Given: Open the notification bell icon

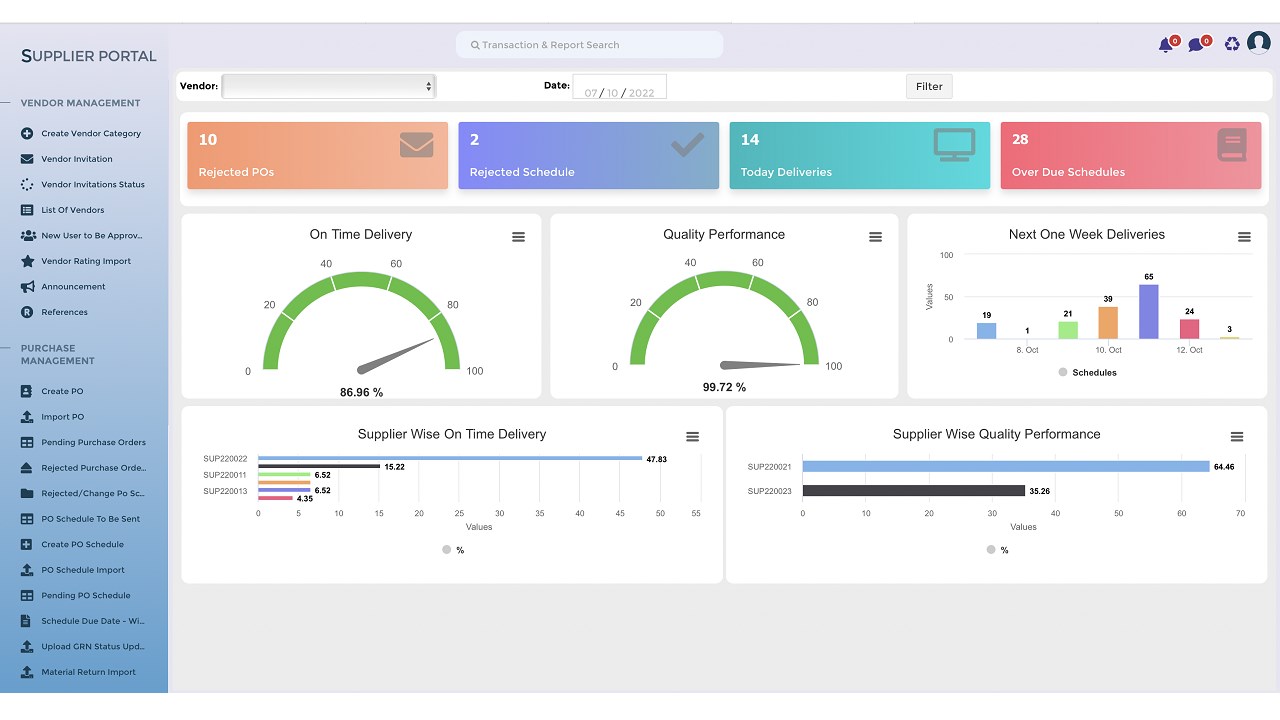Looking at the screenshot, I should point(1166,45).
